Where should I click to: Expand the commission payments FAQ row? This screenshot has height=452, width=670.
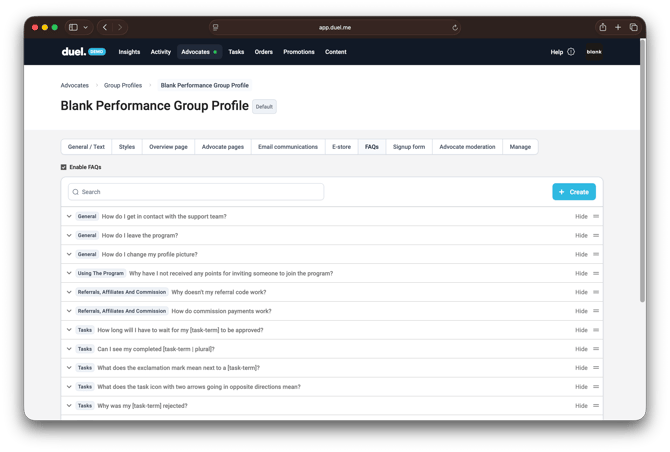(x=69, y=311)
